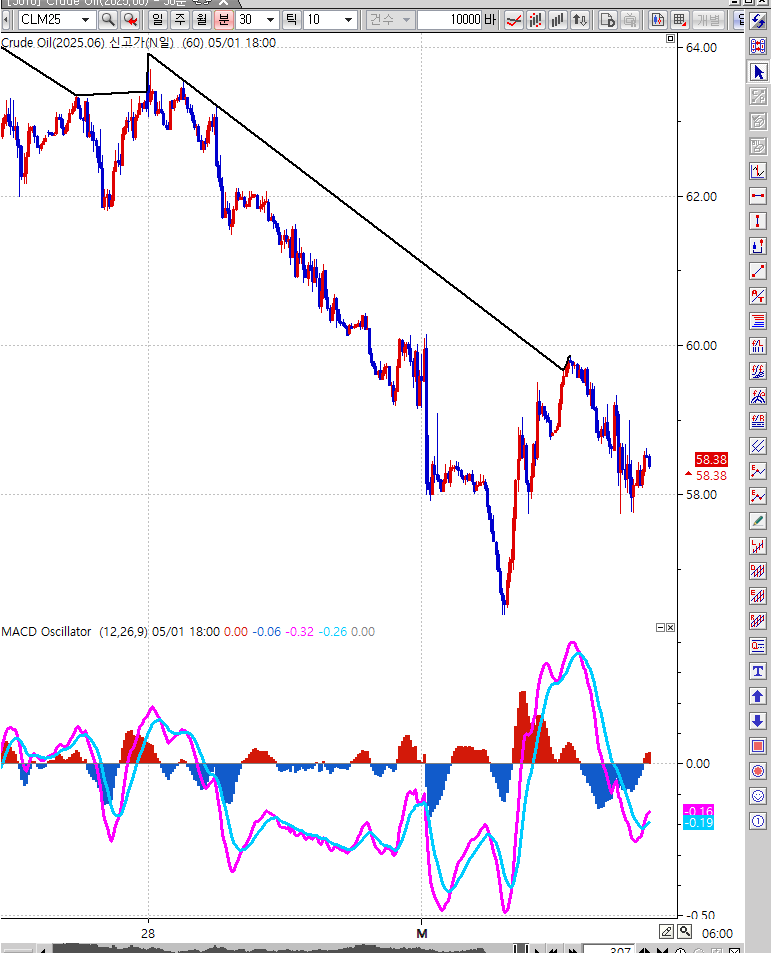Click the 월 (monthly) period button
This screenshot has height=953, width=771.
[201, 19]
